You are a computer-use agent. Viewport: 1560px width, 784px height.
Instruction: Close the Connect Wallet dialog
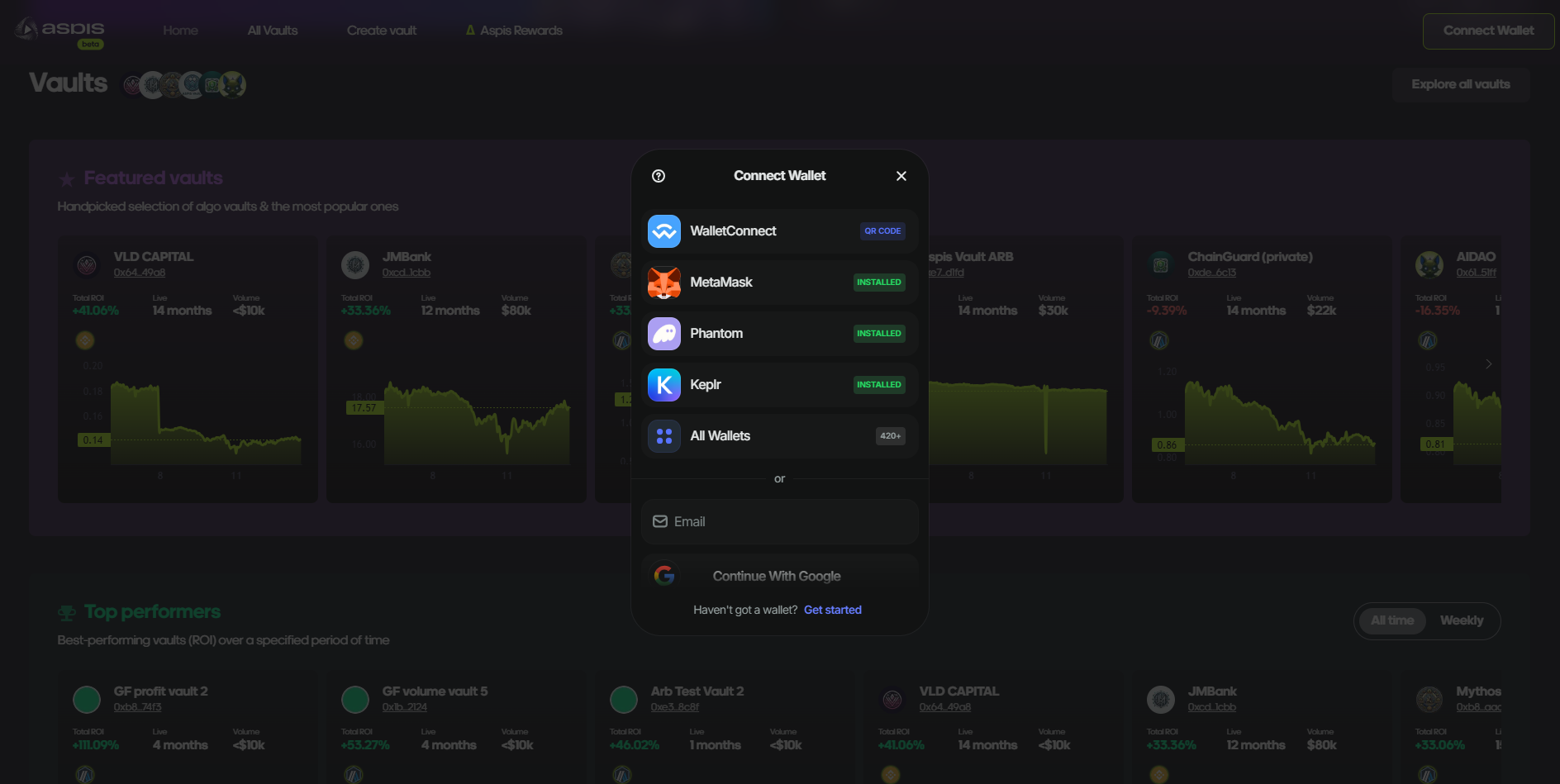(x=901, y=176)
